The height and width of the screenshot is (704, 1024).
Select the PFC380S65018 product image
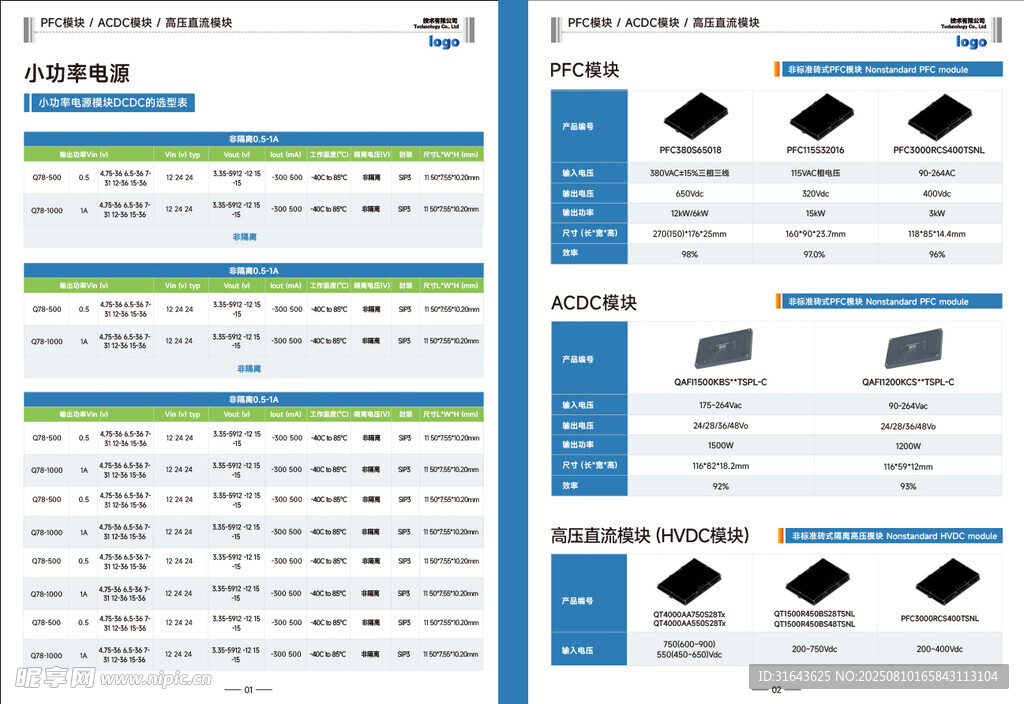click(690, 117)
